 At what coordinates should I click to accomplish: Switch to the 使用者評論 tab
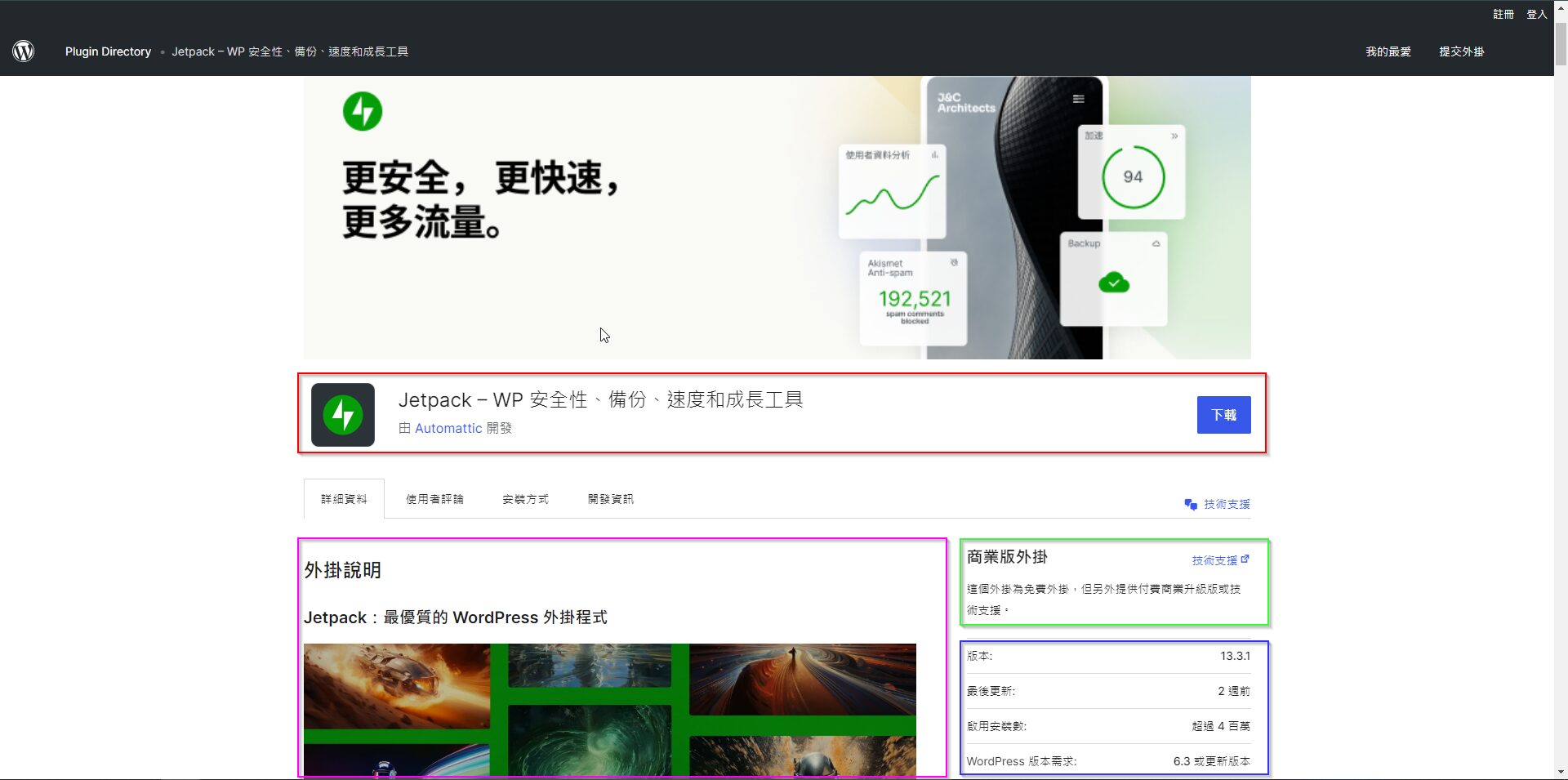pos(434,499)
